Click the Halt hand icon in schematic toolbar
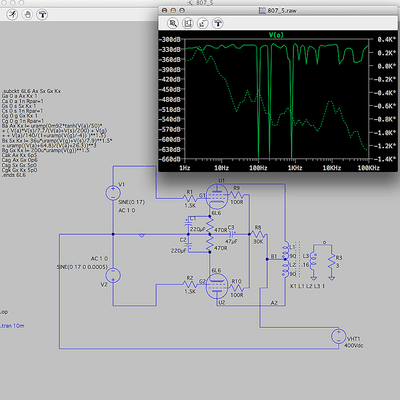Viewport: 400px width, 400px height. (x=27, y=14)
